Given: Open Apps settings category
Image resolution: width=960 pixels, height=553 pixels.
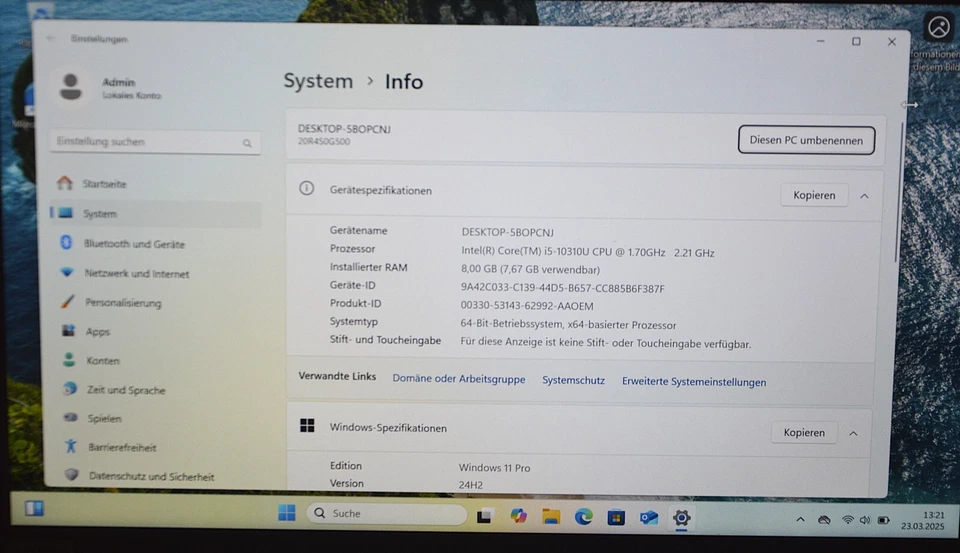Looking at the screenshot, I should click(97, 331).
